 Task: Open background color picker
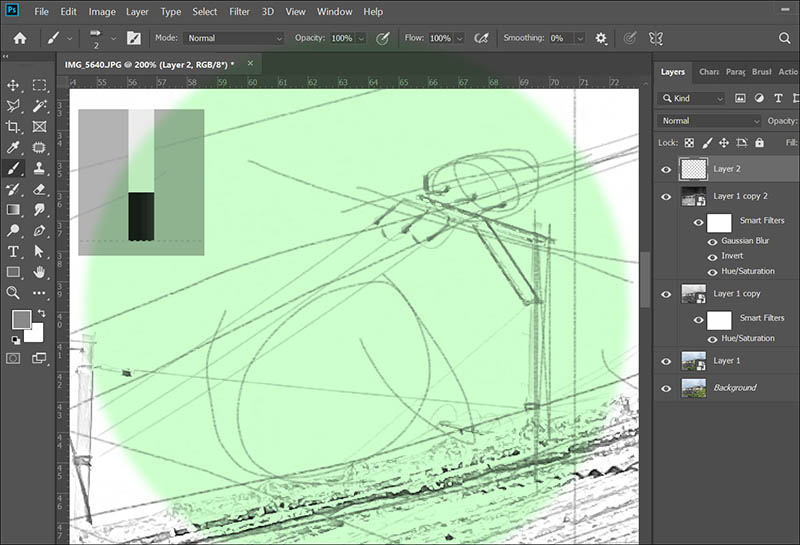pos(36,334)
